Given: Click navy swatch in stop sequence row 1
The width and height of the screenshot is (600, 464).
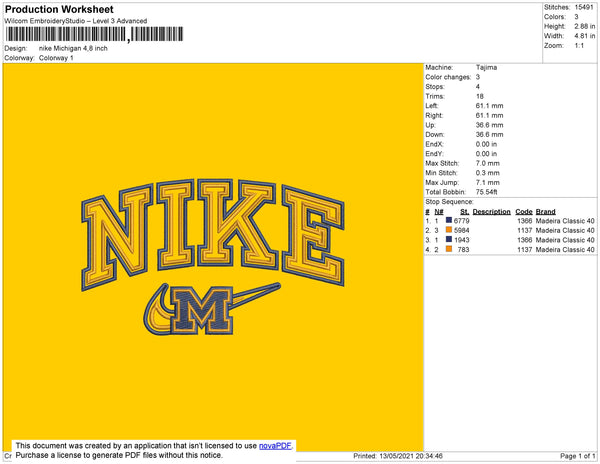Looking at the screenshot, I should point(449,220).
